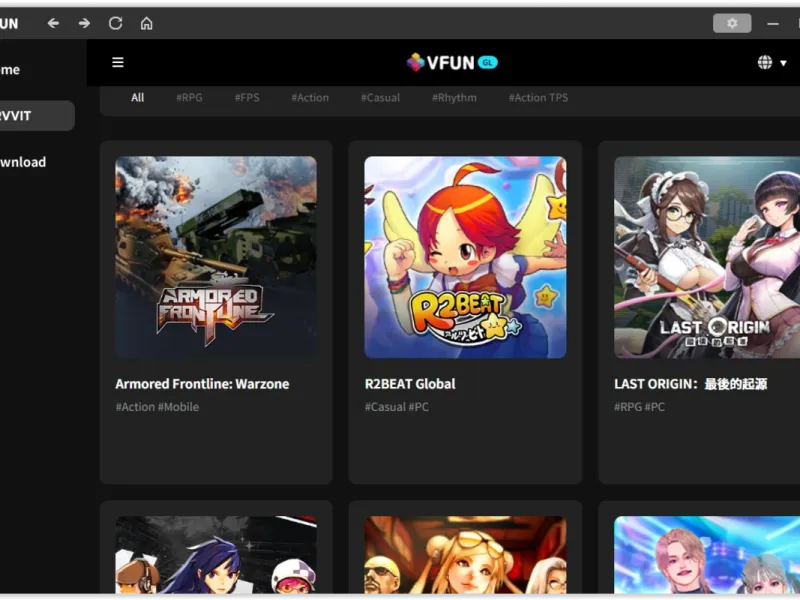
Task: Filter games by #Rhythm
Action: coord(454,97)
